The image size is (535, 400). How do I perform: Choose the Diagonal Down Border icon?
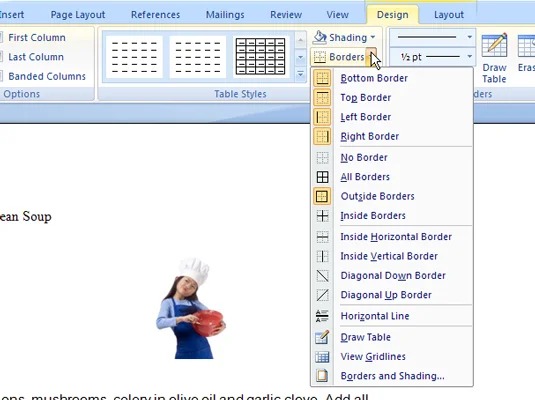[322, 275]
